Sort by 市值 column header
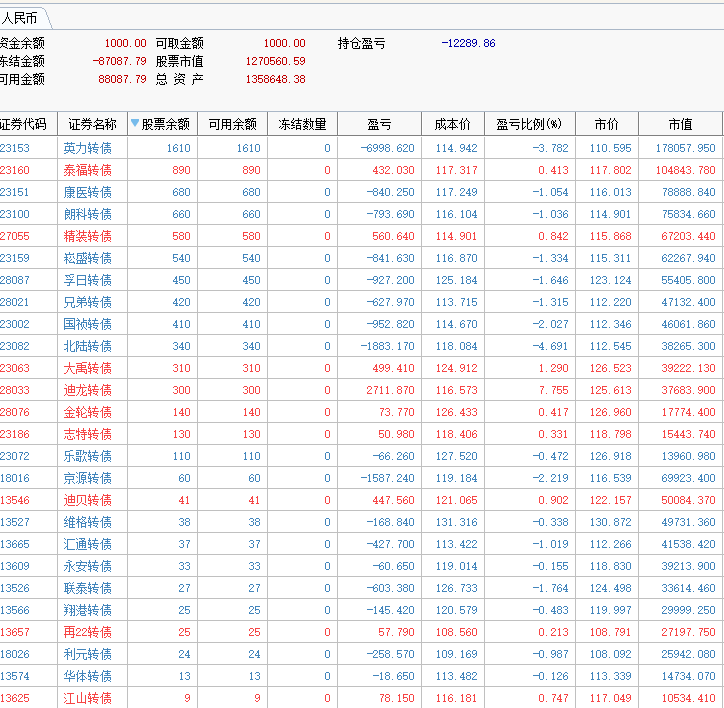 (x=680, y=124)
